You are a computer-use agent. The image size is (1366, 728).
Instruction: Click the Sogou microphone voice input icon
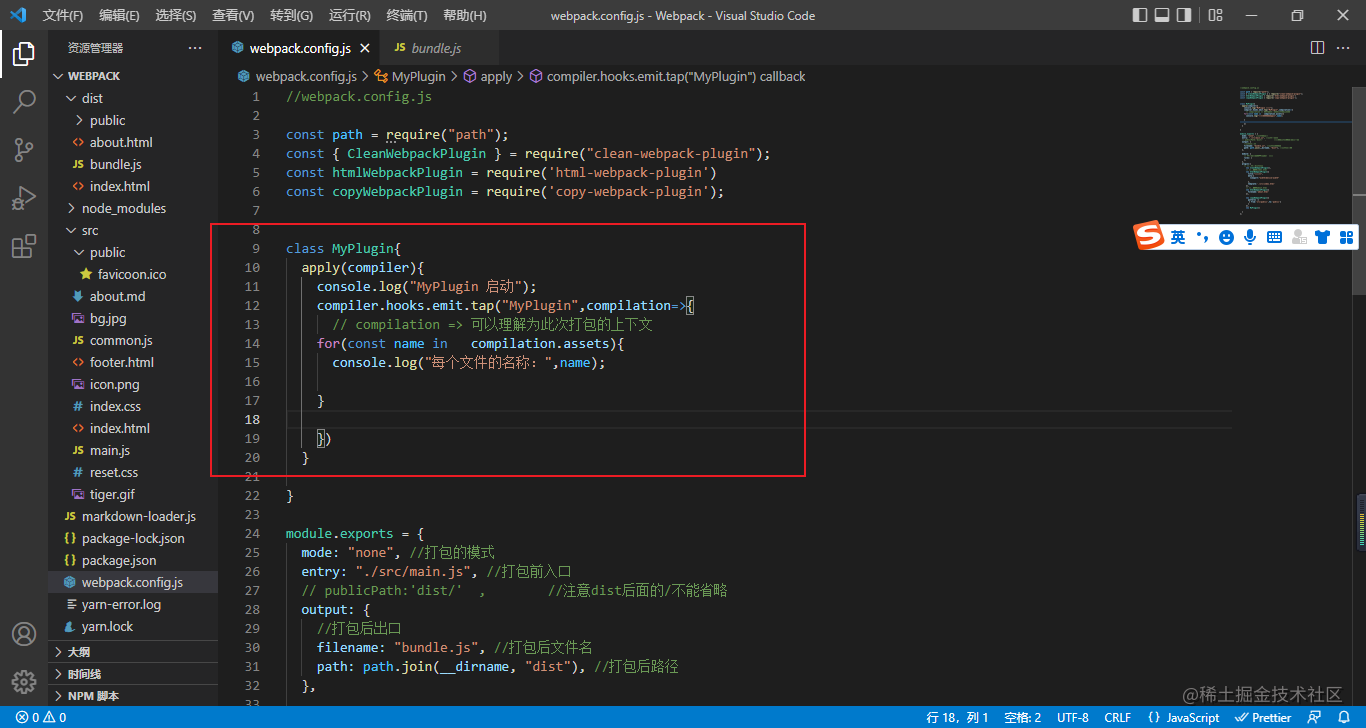[1250, 237]
